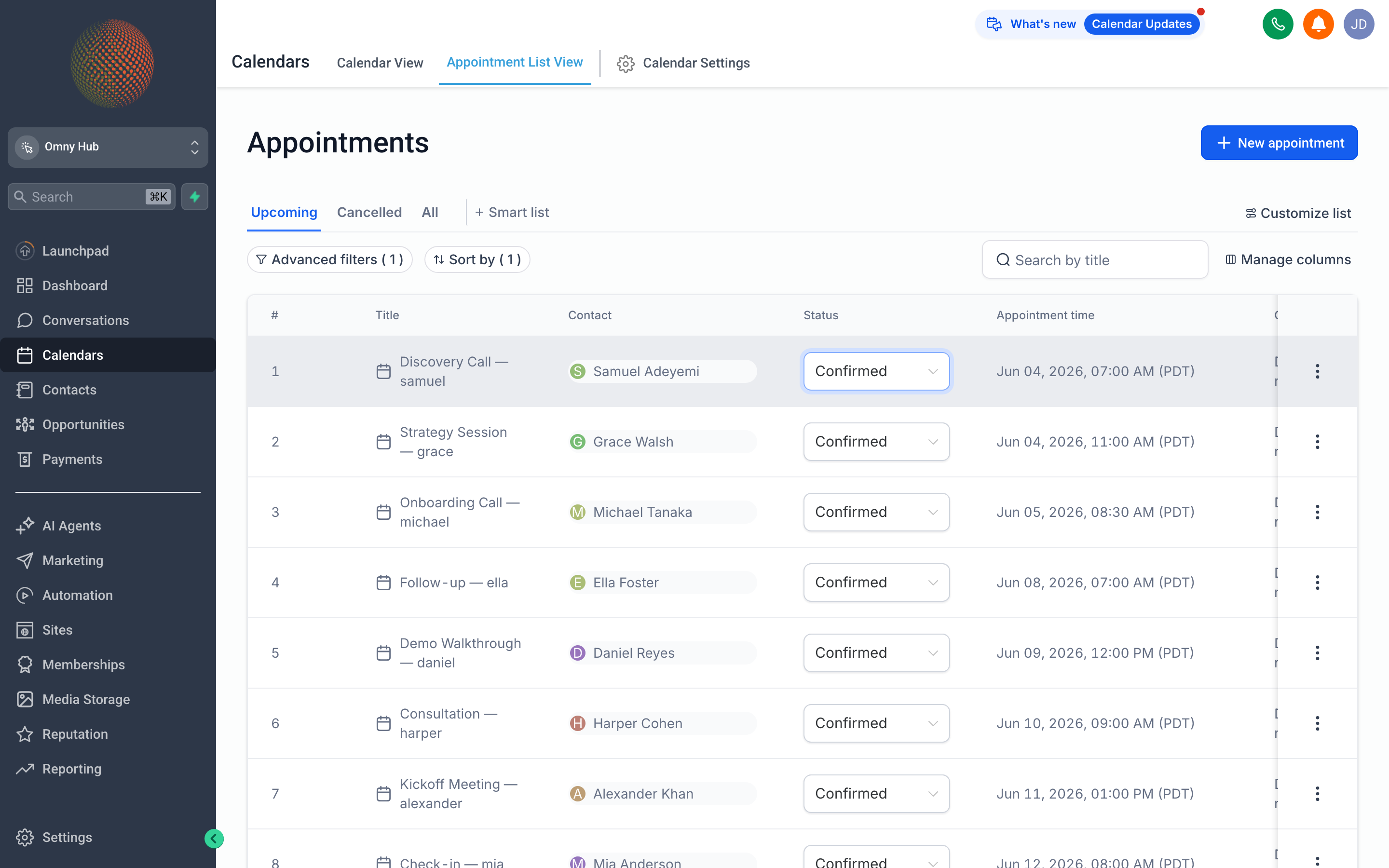The height and width of the screenshot is (868, 1389).
Task: Open the Sort by (1) options
Action: point(477,259)
